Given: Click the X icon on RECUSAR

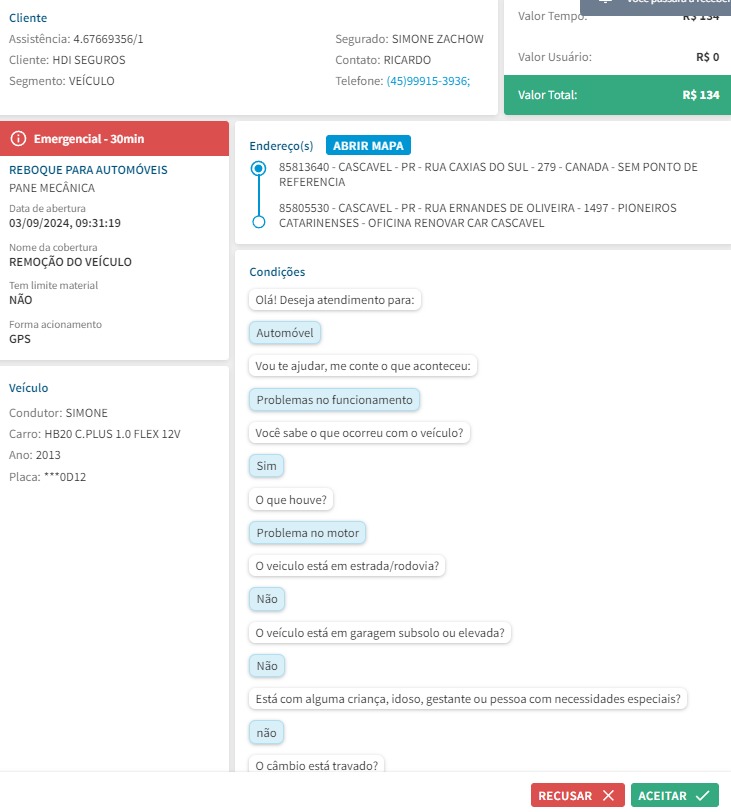Looking at the screenshot, I should coord(608,796).
